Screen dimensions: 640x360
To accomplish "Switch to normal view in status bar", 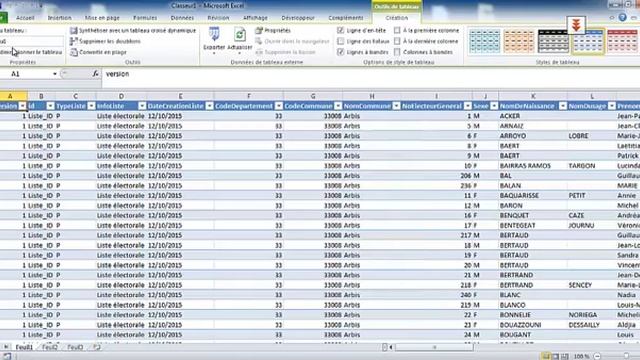I will coord(546,356).
